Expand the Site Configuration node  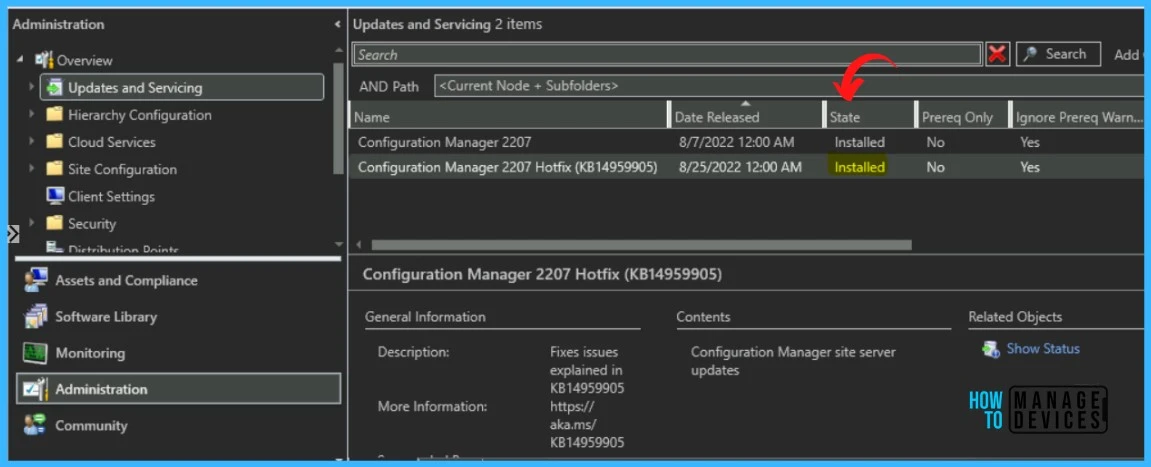(32, 169)
